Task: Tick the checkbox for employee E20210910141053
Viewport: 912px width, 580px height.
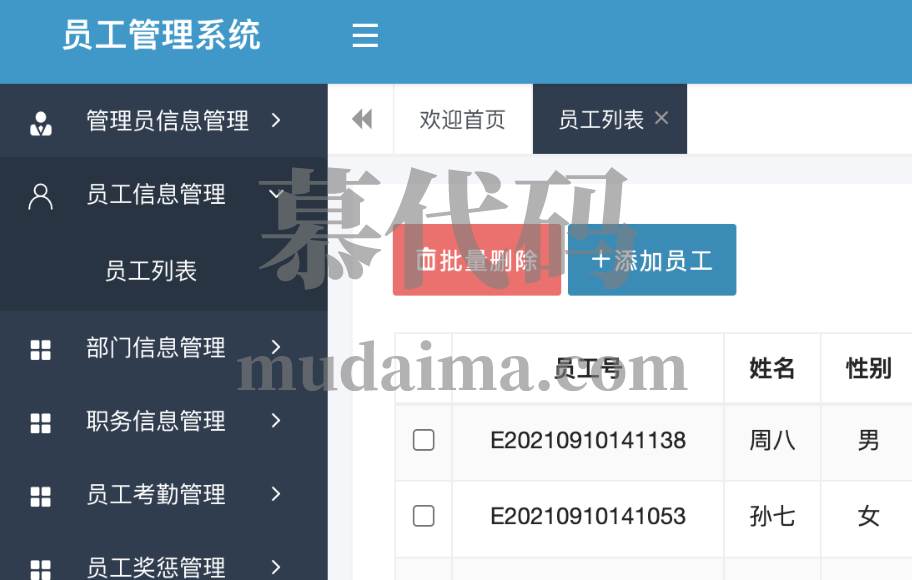Action: [424, 516]
